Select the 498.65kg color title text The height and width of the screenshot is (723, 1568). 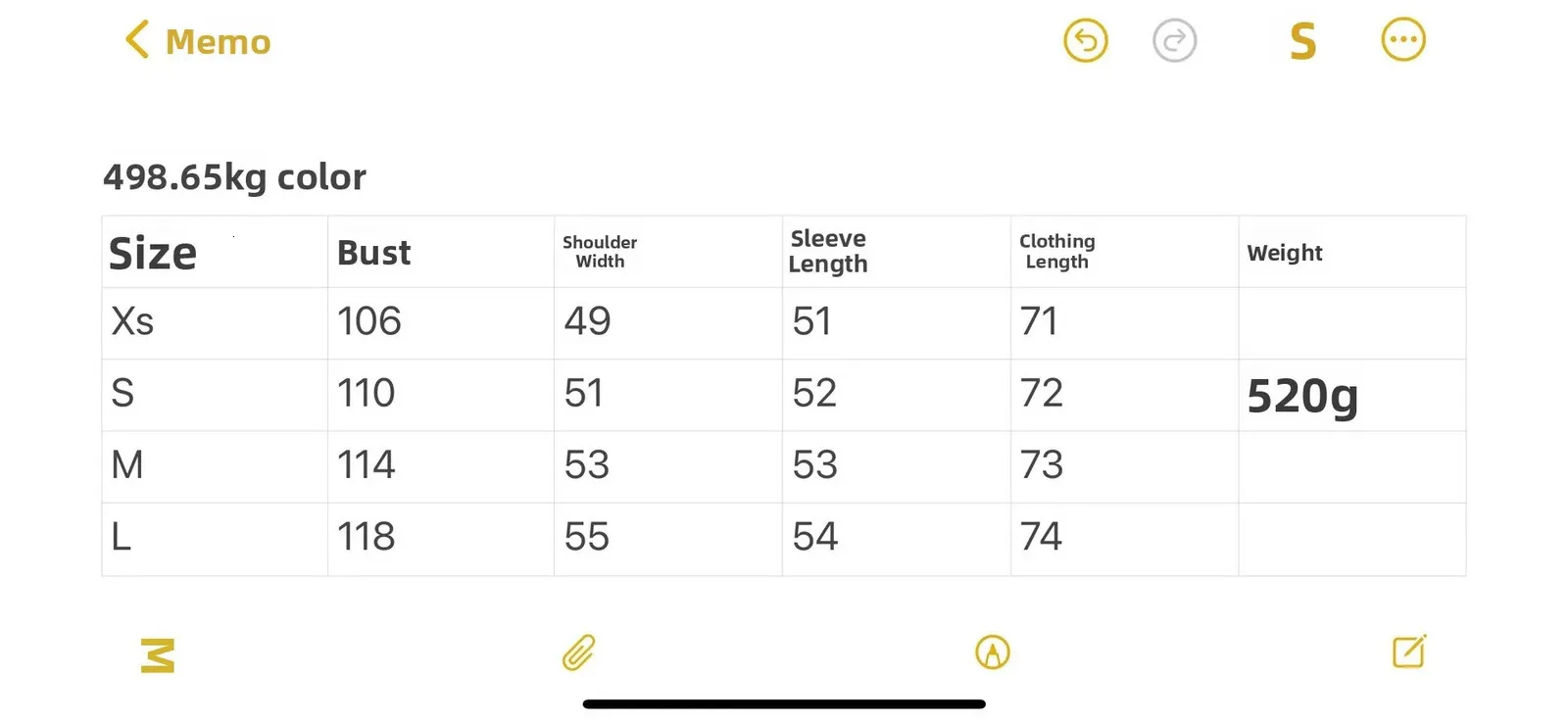click(x=234, y=177)
